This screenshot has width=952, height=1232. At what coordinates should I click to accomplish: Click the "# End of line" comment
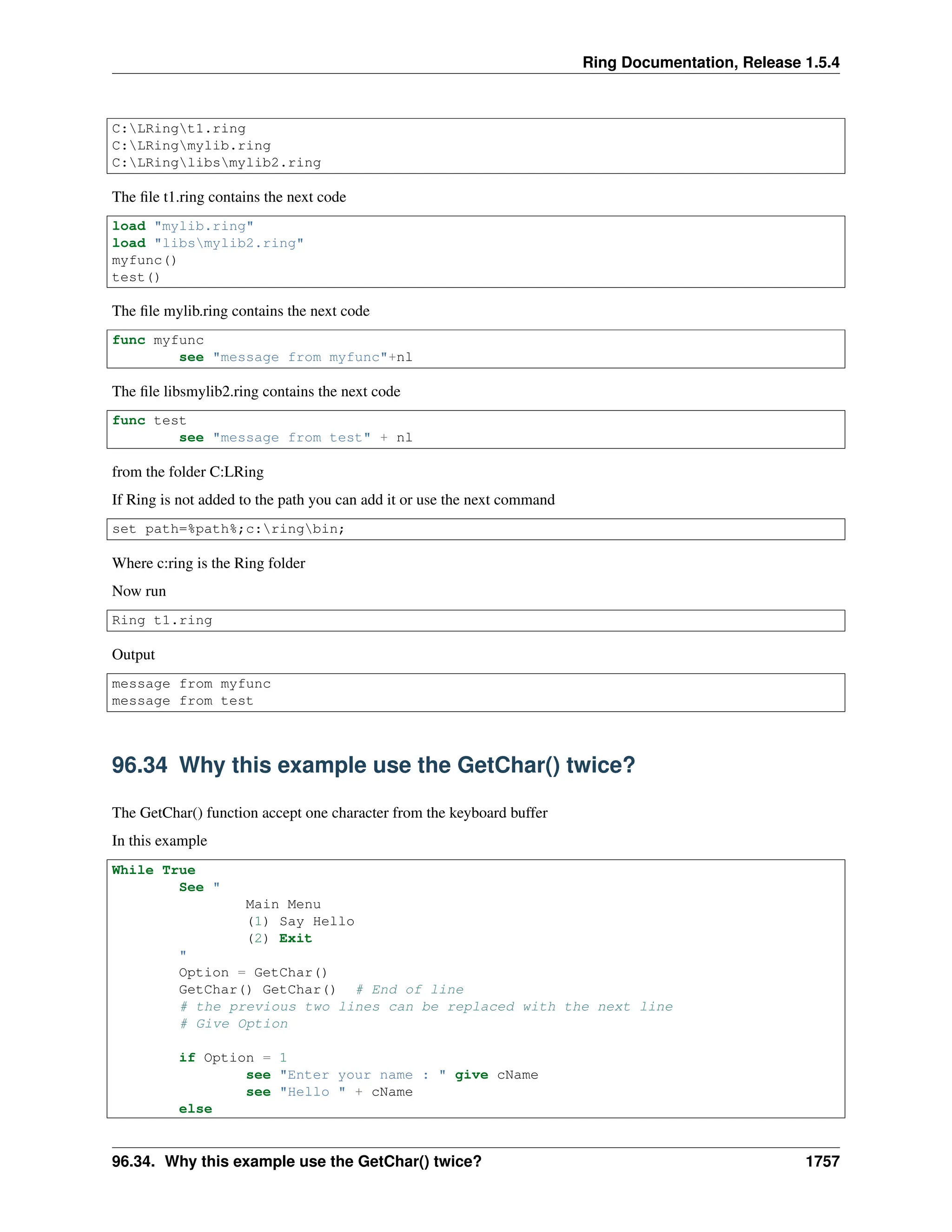pos(410,989)
